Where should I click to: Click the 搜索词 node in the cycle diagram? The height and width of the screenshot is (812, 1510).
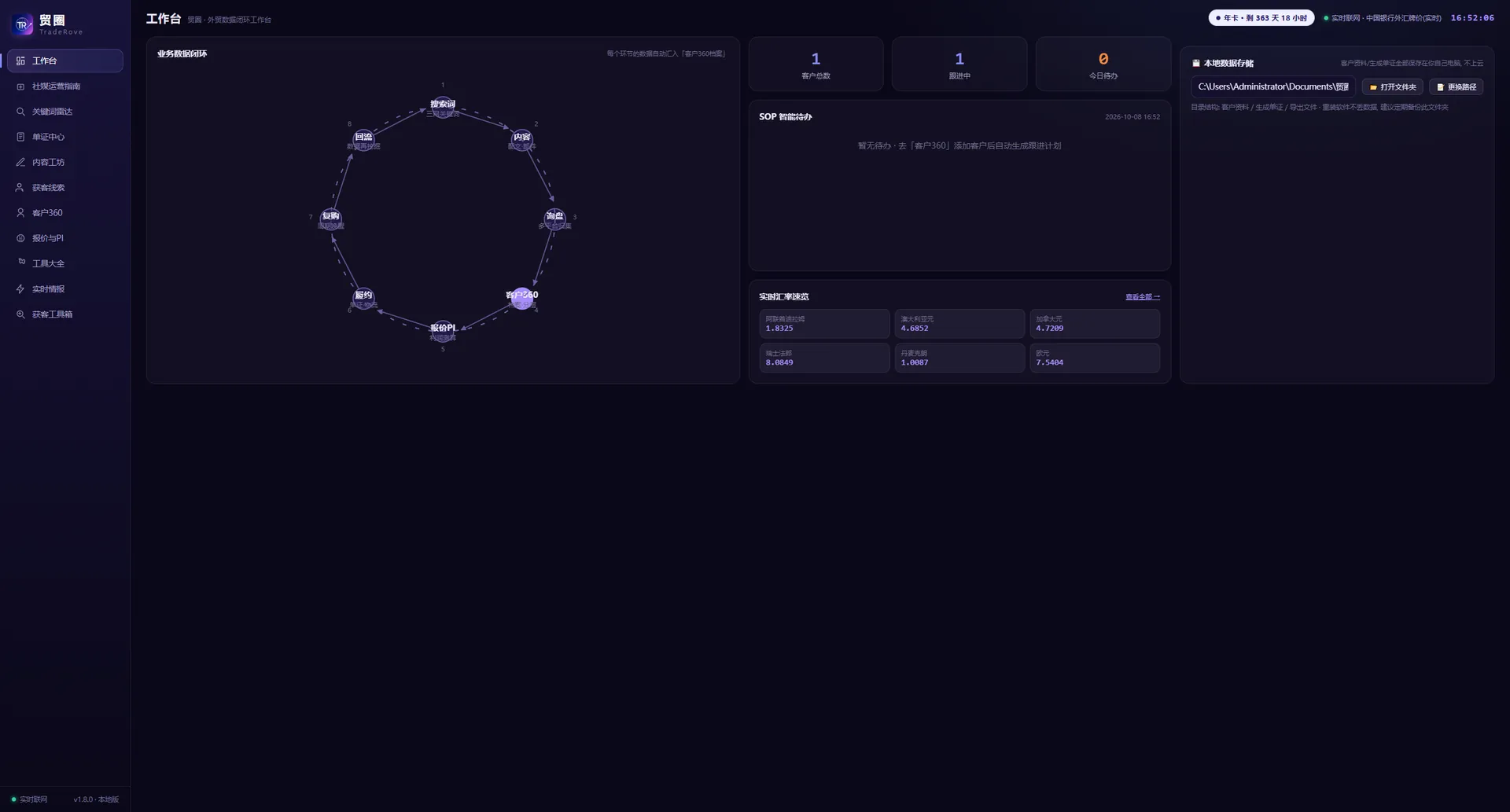pyautogui.click(x=443, y=106)
